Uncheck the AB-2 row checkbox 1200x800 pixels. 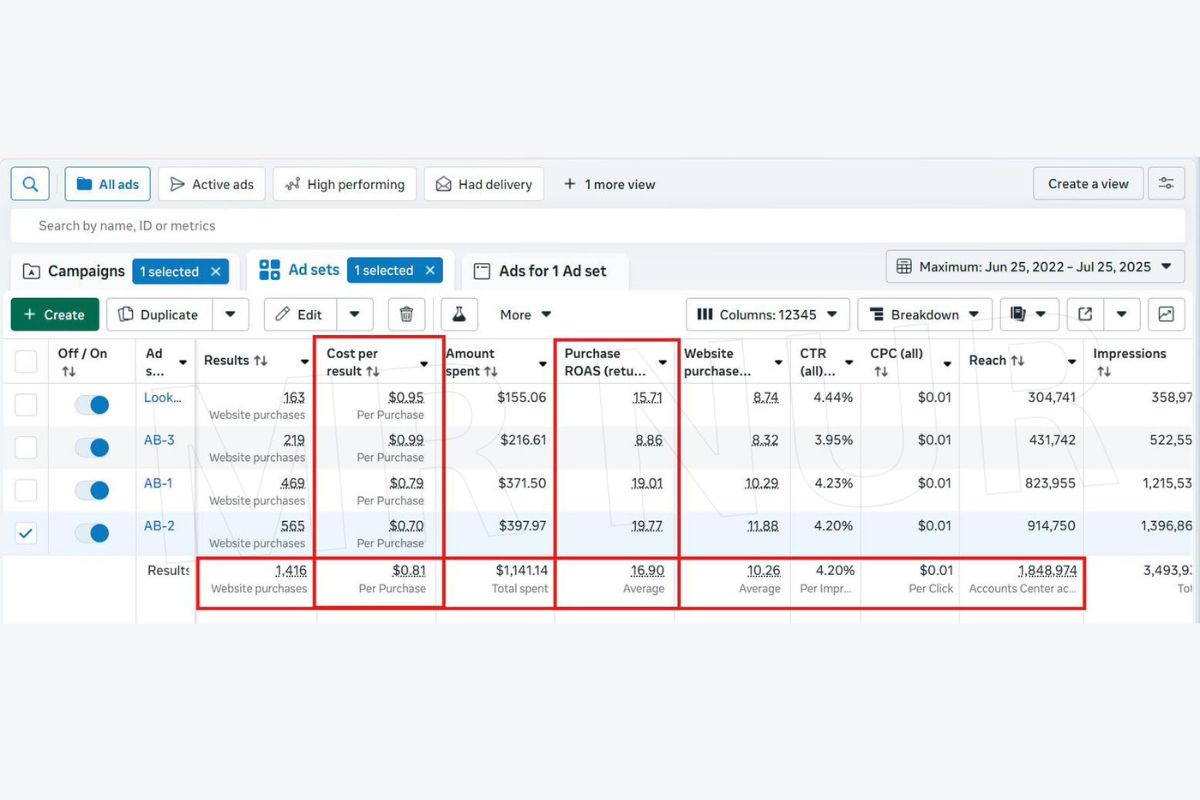[25, 533]
